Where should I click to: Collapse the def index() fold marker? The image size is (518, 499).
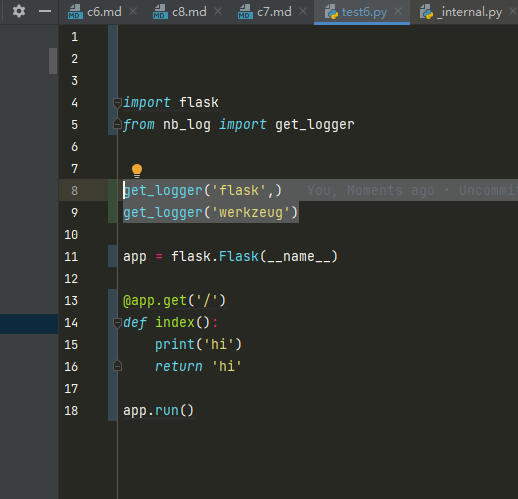point(117,323)
